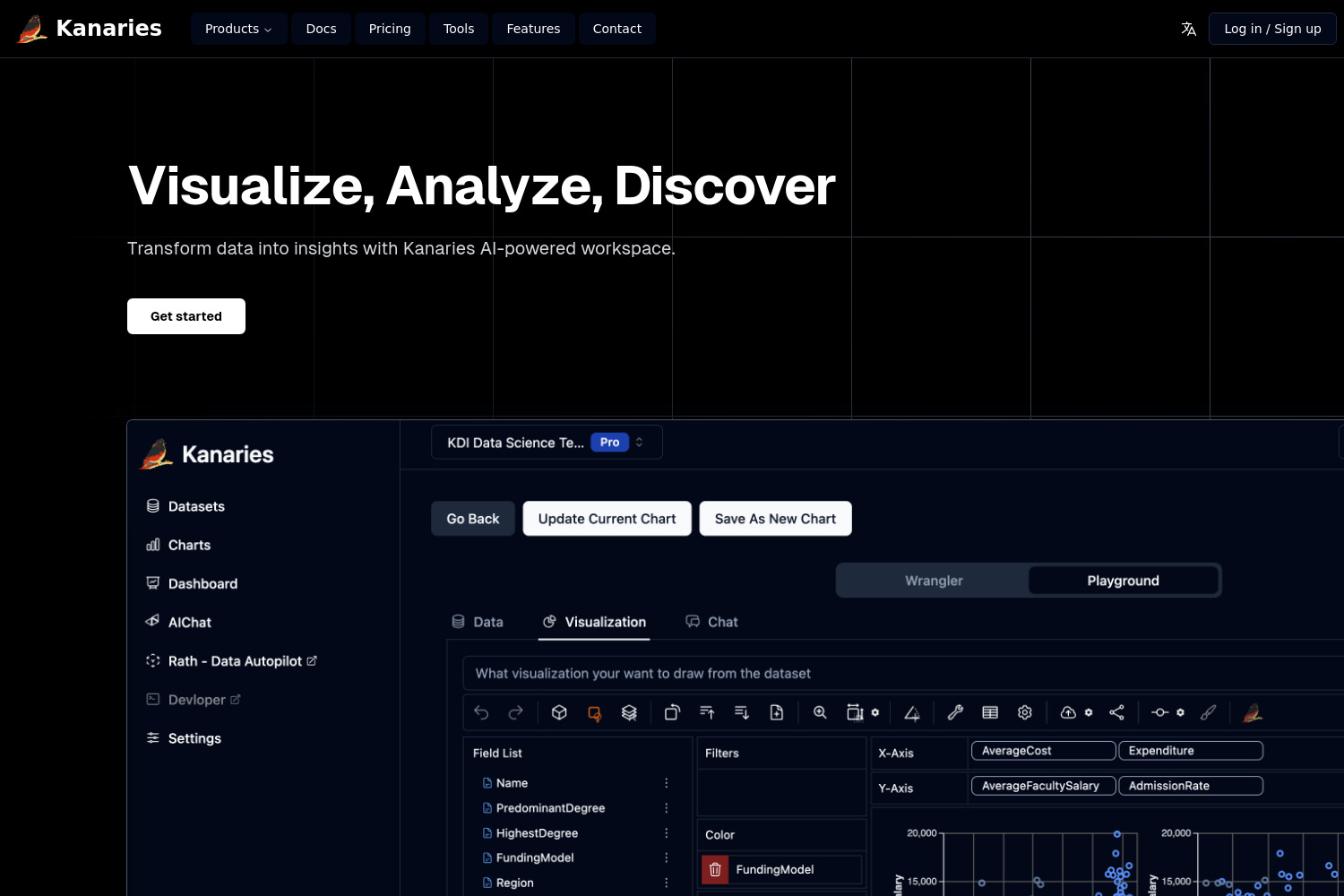Screen dimensions: 1344x896
Task: Click the small gear next to limit icon
Action: pos(1181,712)
